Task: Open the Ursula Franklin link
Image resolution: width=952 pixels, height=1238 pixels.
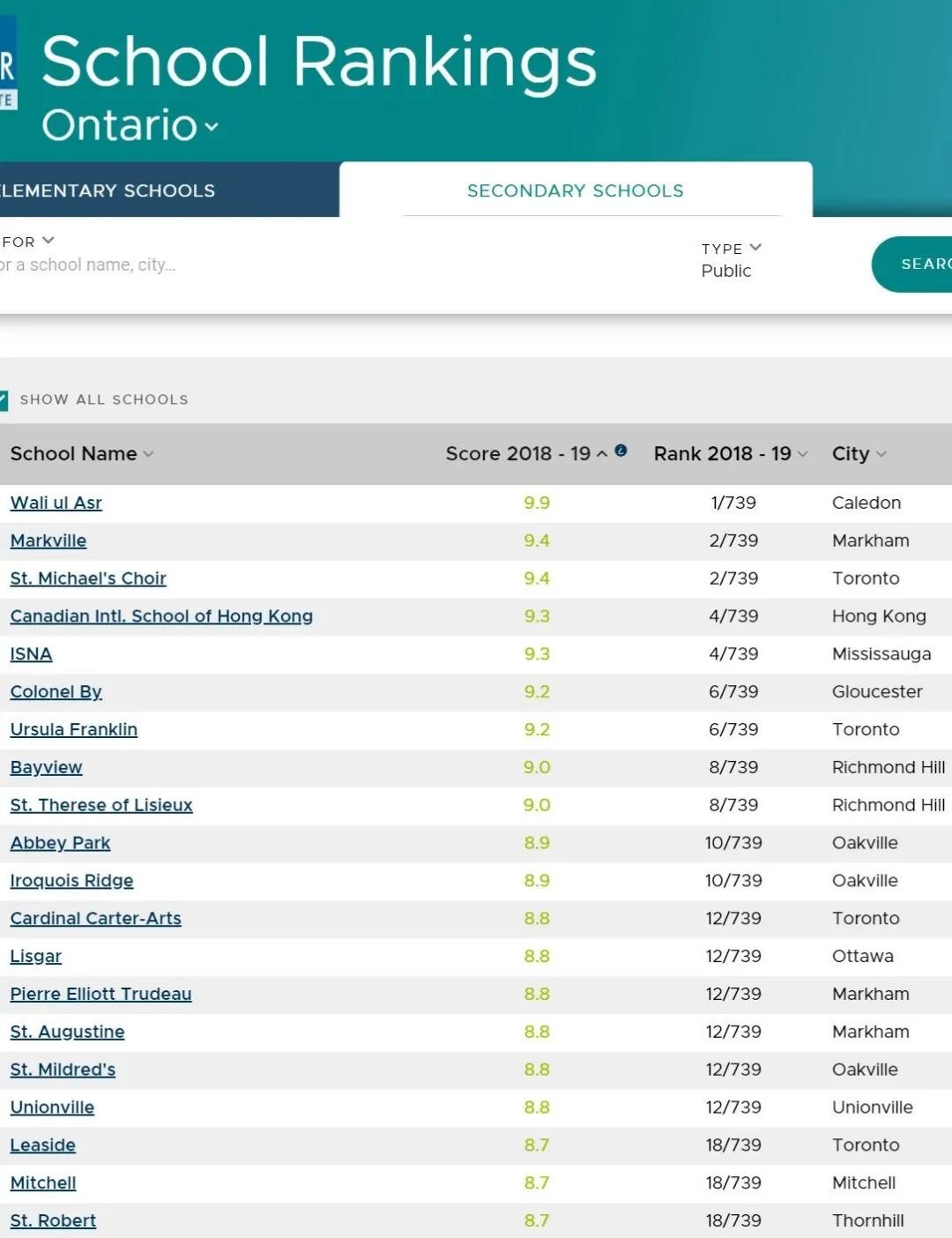Action: point(74,729)
